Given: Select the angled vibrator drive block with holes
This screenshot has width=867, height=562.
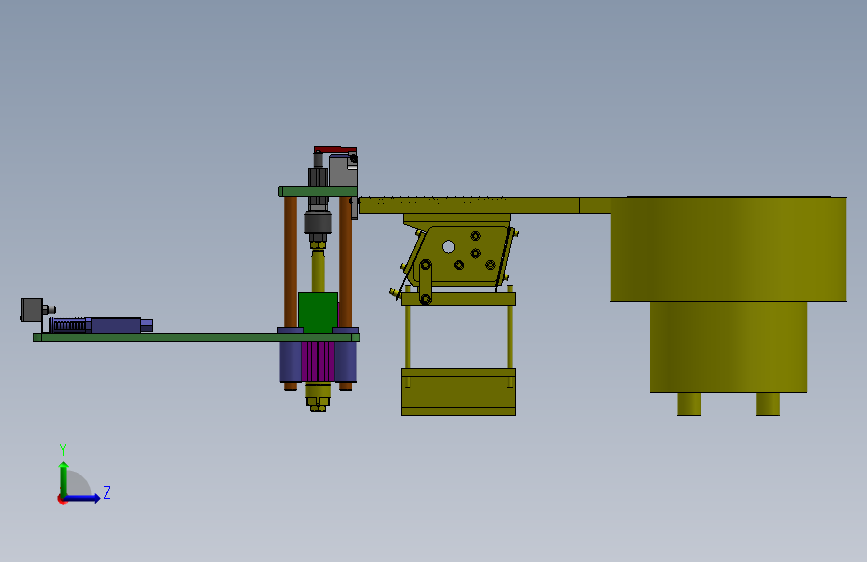Looking at the screenshot, I should (x=459, y=256).
